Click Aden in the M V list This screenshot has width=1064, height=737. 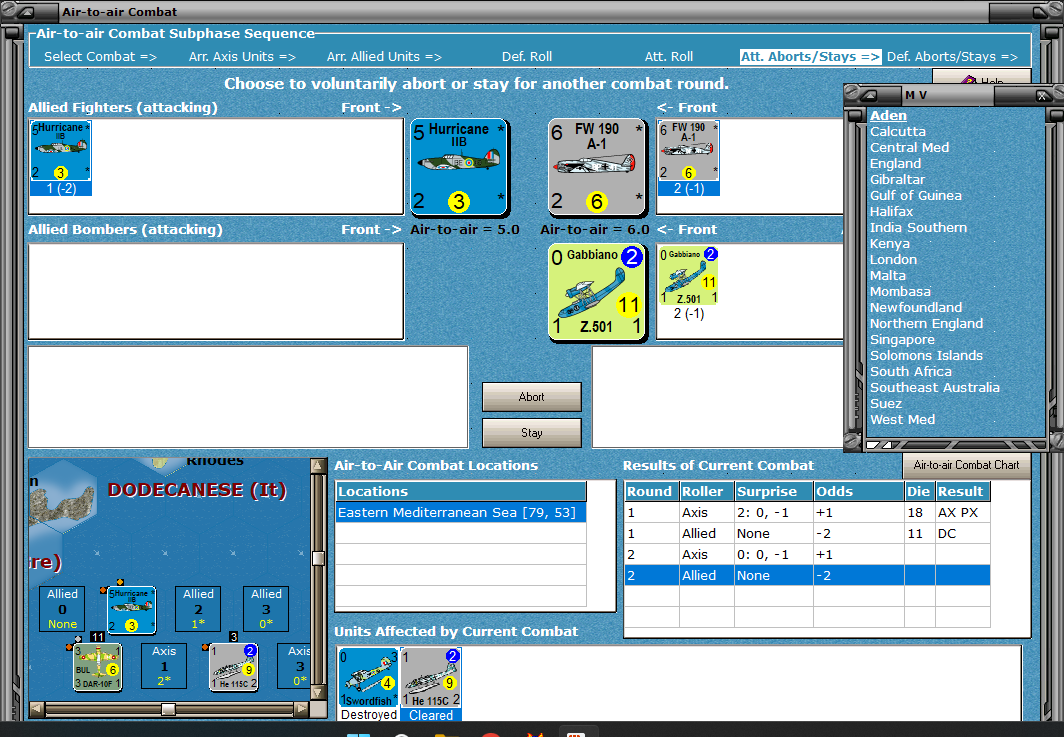click(x=888, y=115)
